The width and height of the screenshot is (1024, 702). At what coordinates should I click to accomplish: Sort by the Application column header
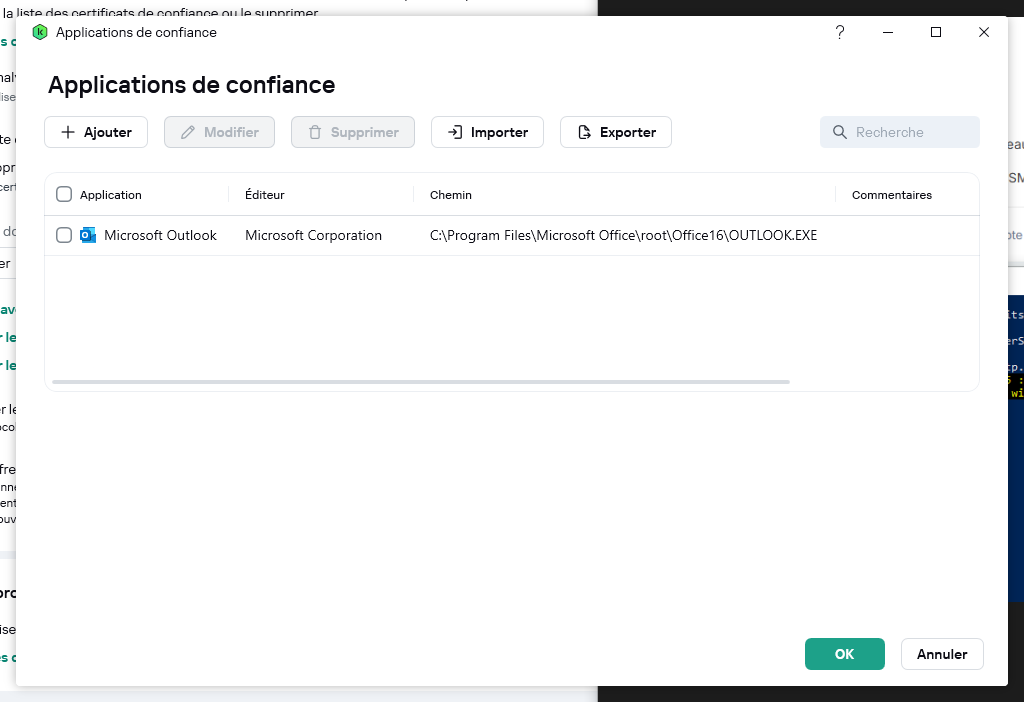pyautogui.click(x=110, y=195)
